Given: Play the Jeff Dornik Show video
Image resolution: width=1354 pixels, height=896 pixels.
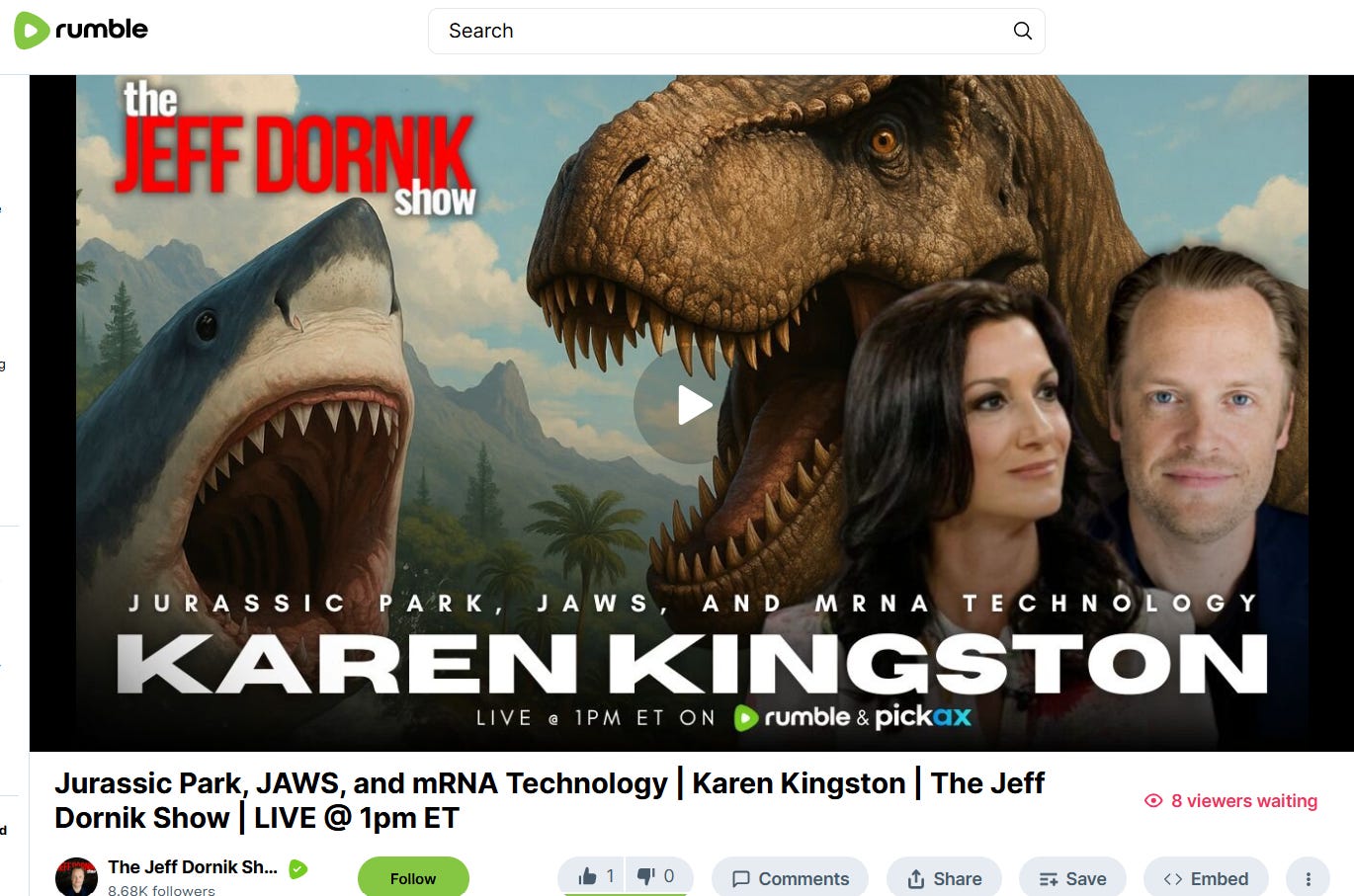Looking at the screenshot, I should (694, 405).
